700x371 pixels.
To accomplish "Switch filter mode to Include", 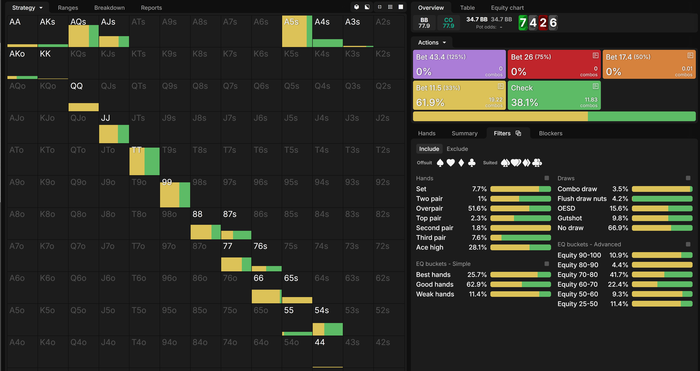I will pyautogui.click(x=429, y=149).
